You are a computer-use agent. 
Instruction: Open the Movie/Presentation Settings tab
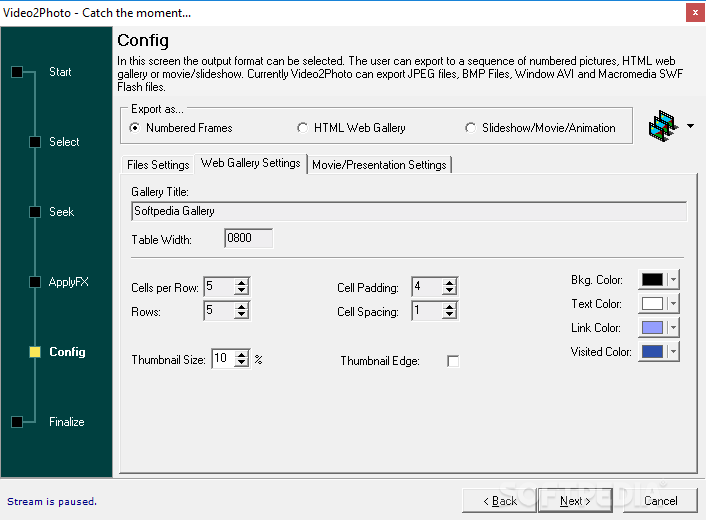(x=379, y=165)
